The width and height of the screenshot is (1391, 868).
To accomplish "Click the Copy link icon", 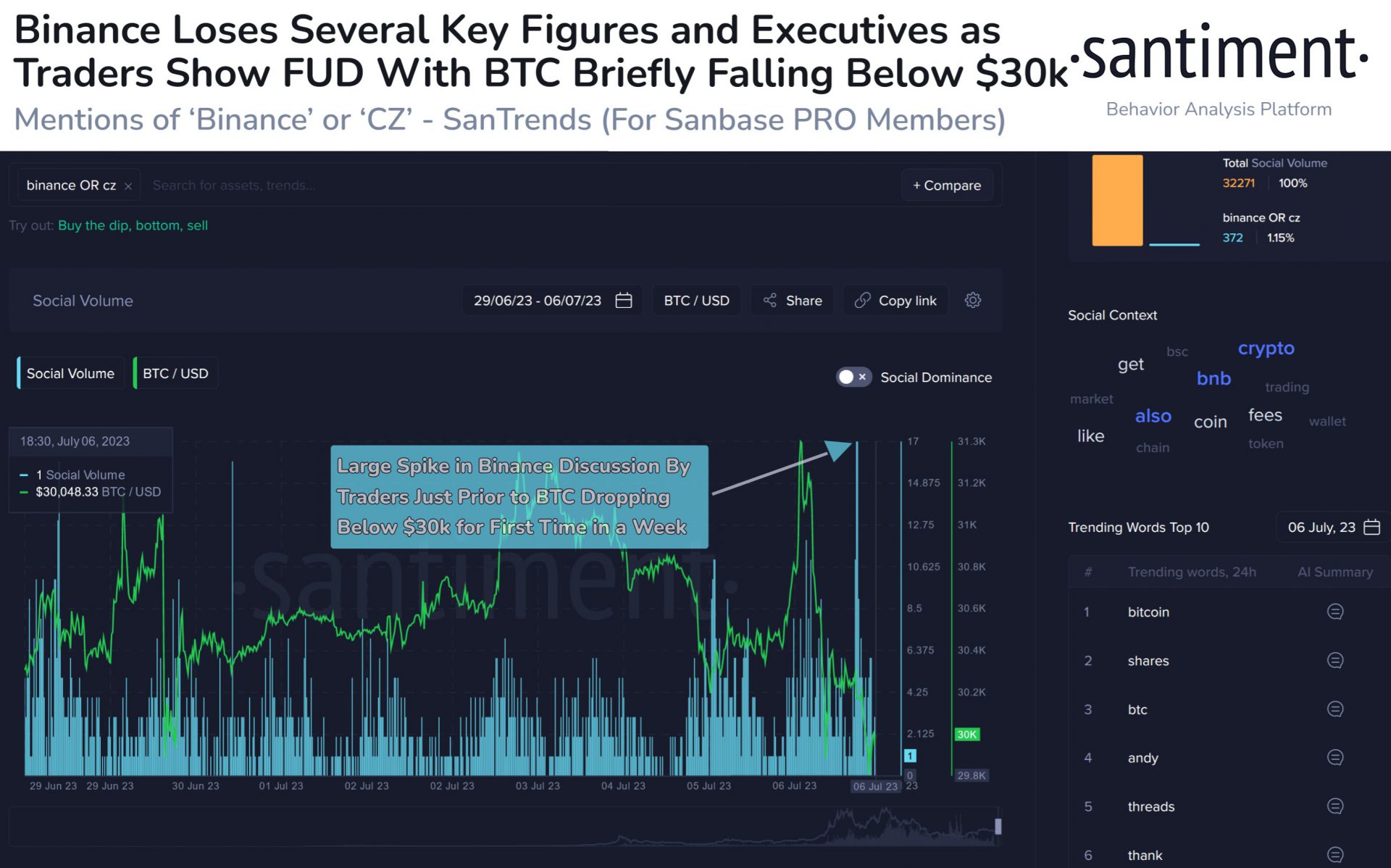I will (x=895, y=300).
